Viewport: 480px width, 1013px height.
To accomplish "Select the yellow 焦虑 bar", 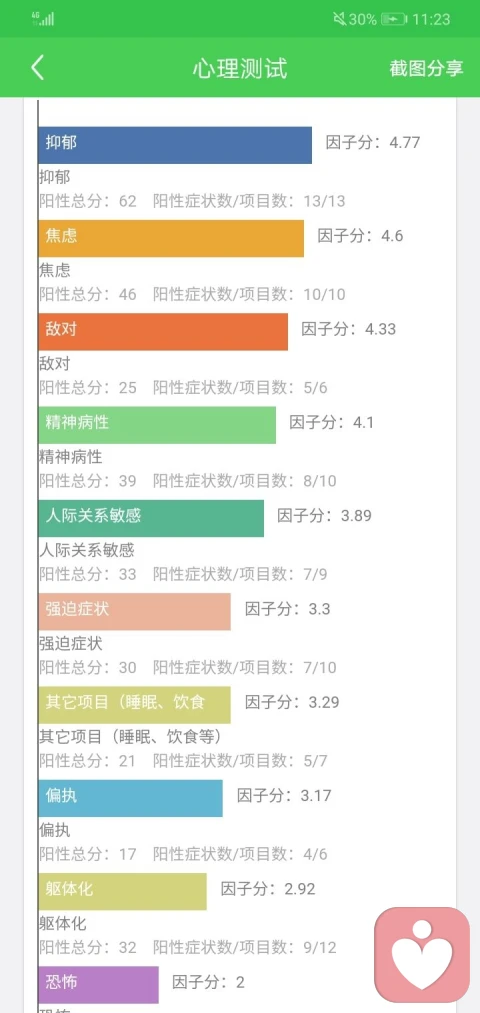I will (x=171, y=238).
